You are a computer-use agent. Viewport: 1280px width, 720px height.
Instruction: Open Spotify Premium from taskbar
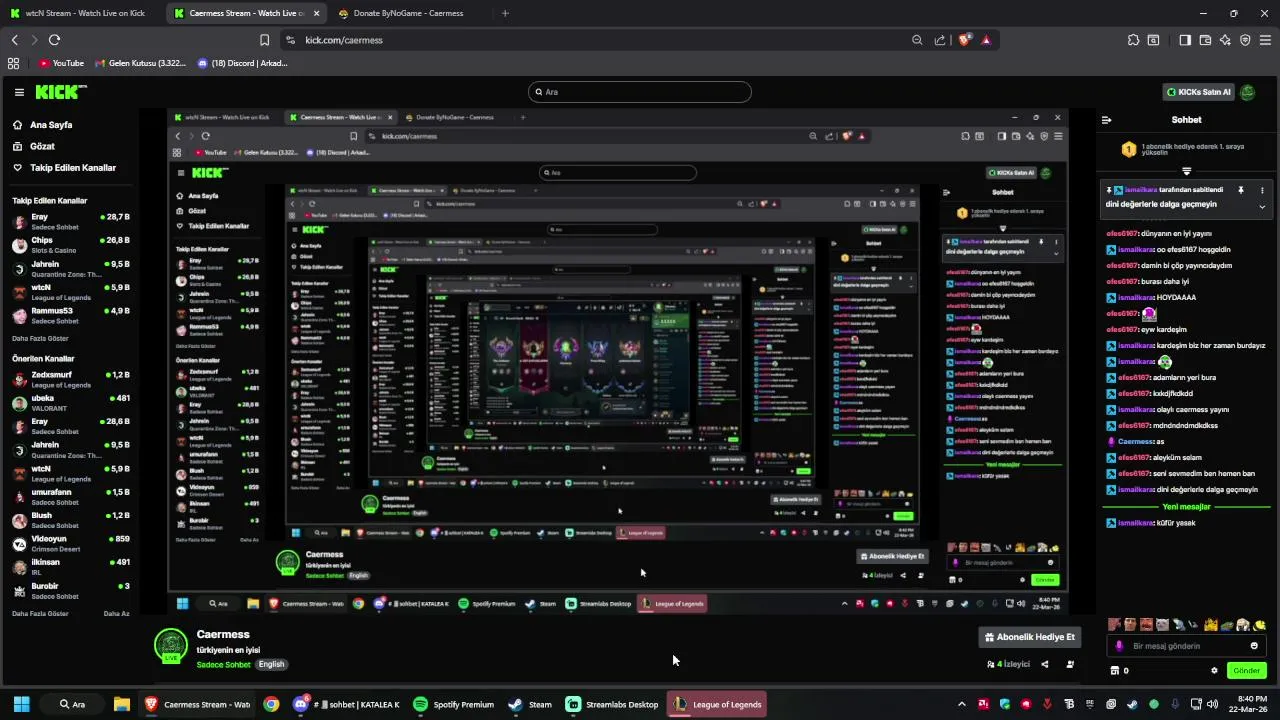click(x=454, y=704)
